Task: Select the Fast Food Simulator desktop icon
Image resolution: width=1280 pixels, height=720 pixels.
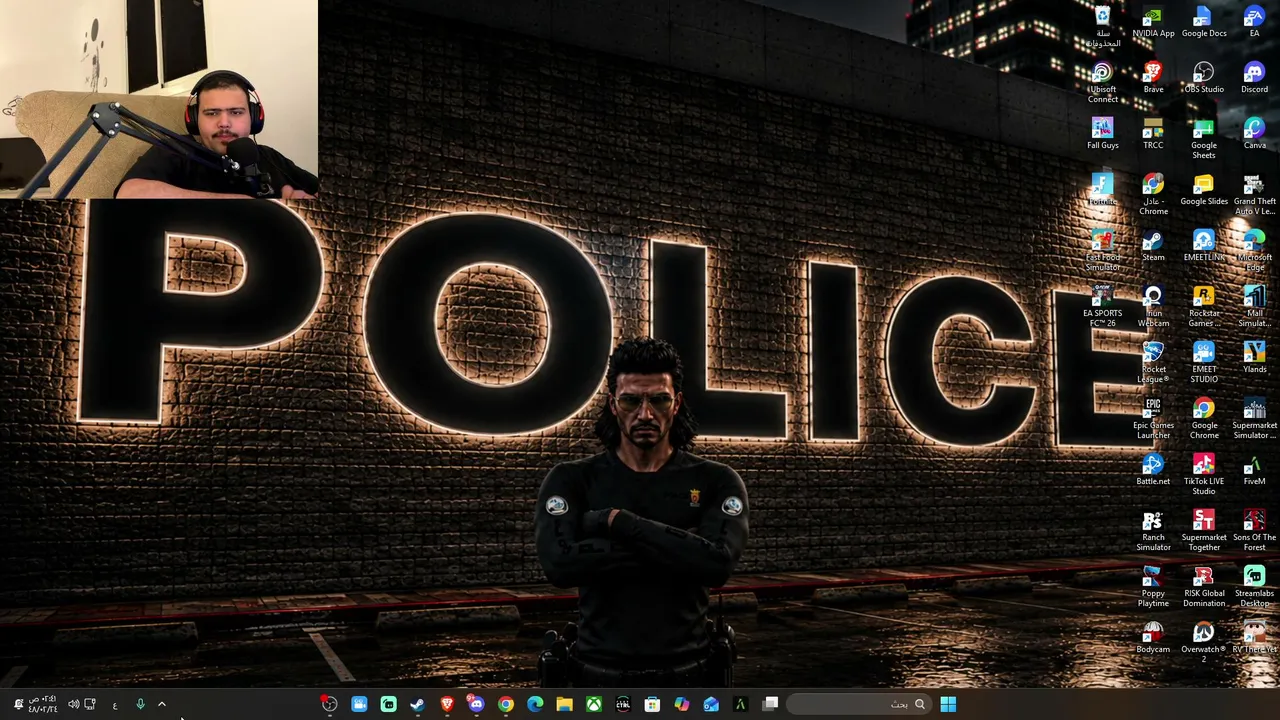Action: [x=1103, y=251]
